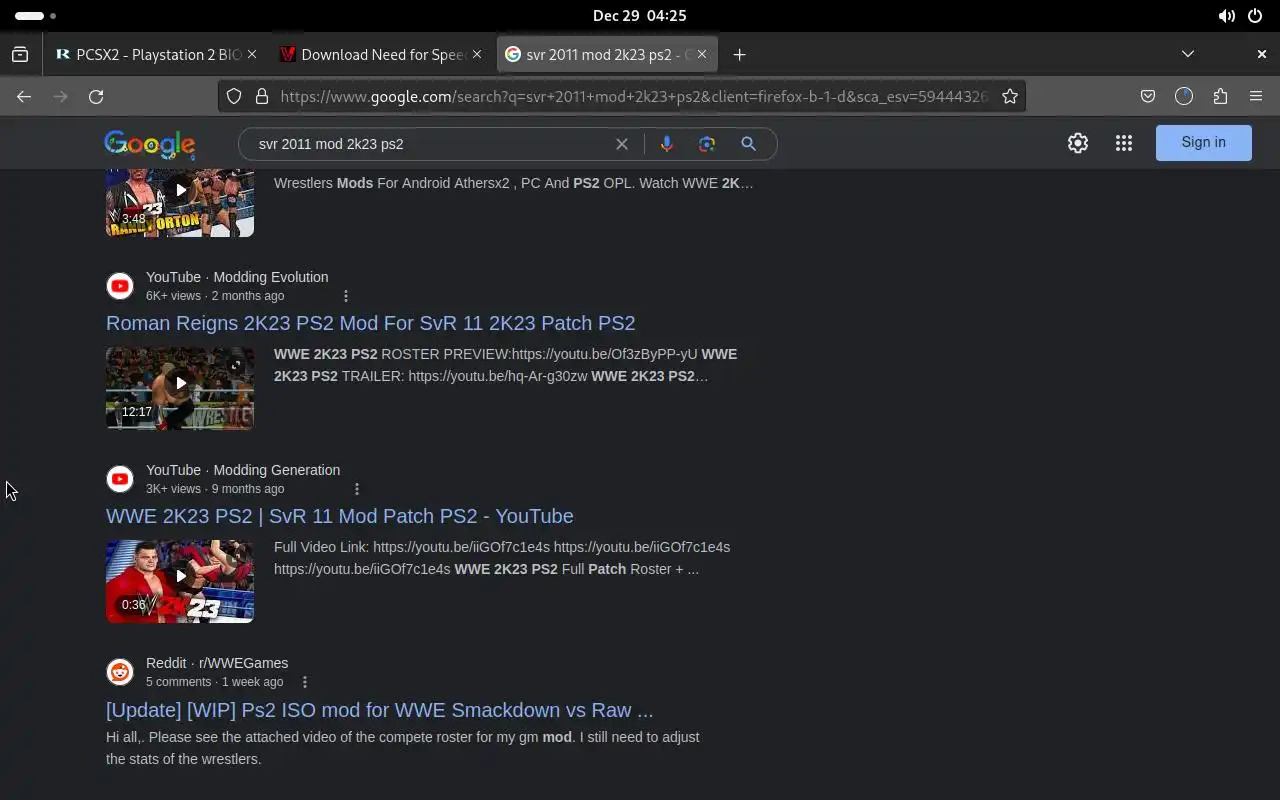Open system volume speaker icon
This screenshot has width=1280, height=800.
tap(1226, 16)
